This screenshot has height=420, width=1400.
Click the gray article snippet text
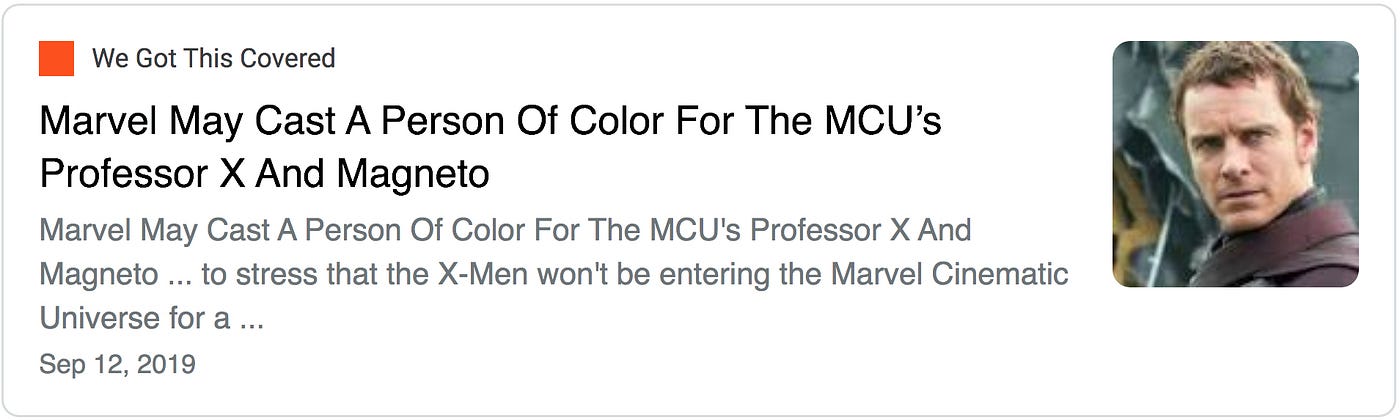[554, 275]
